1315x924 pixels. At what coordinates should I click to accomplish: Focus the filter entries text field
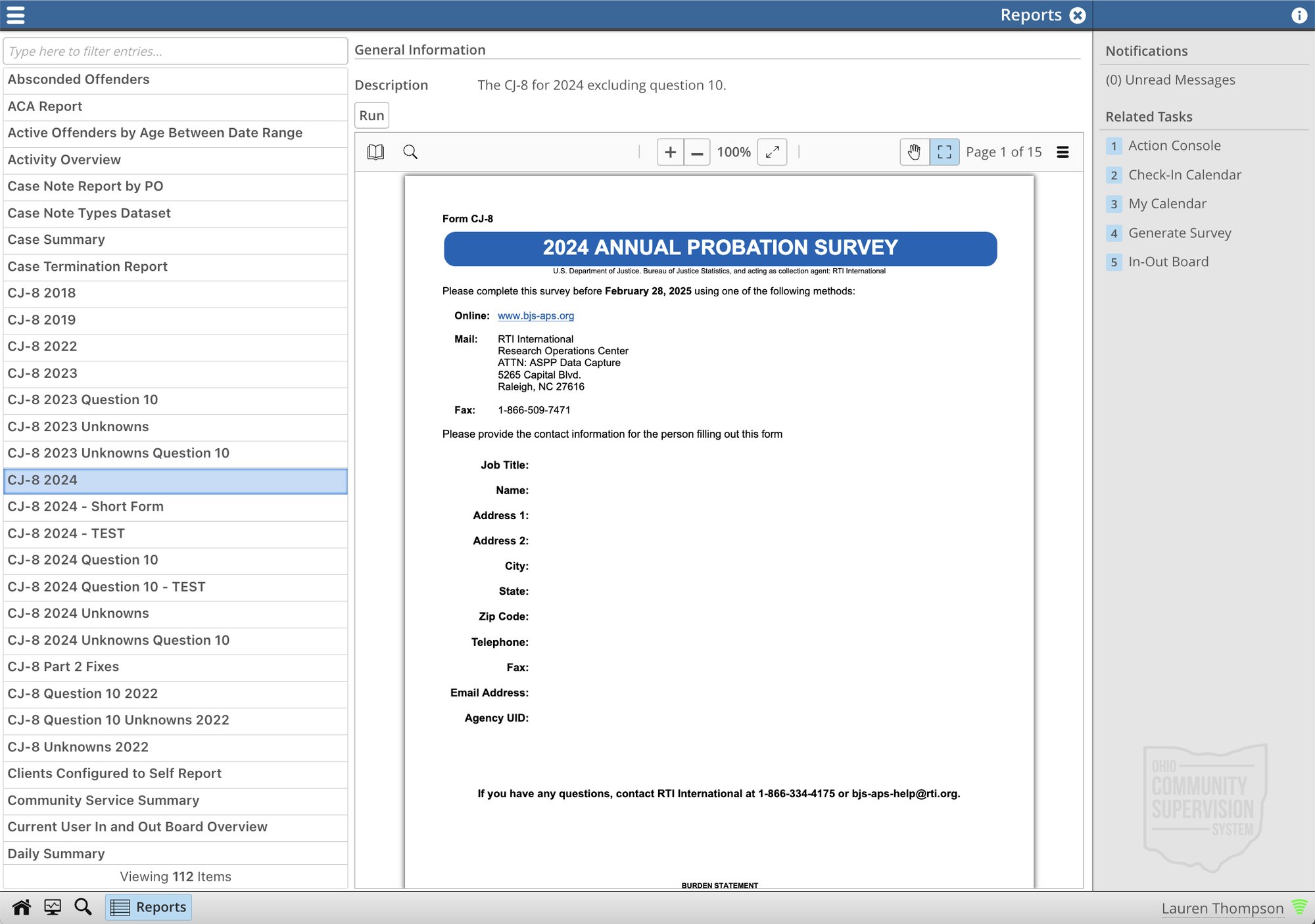tap(176, 51)
